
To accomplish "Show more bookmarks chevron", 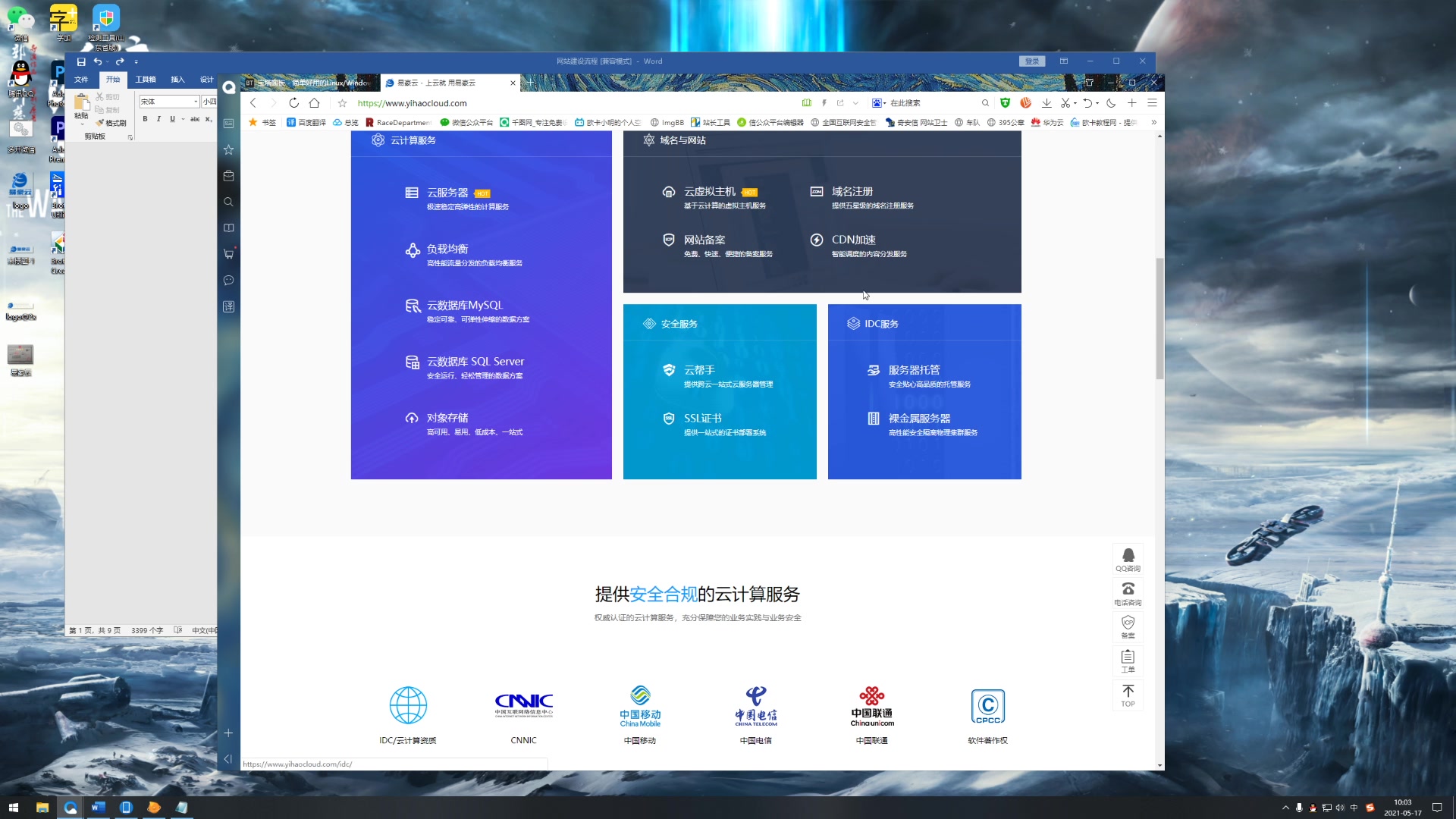I will pos(1153,122).
